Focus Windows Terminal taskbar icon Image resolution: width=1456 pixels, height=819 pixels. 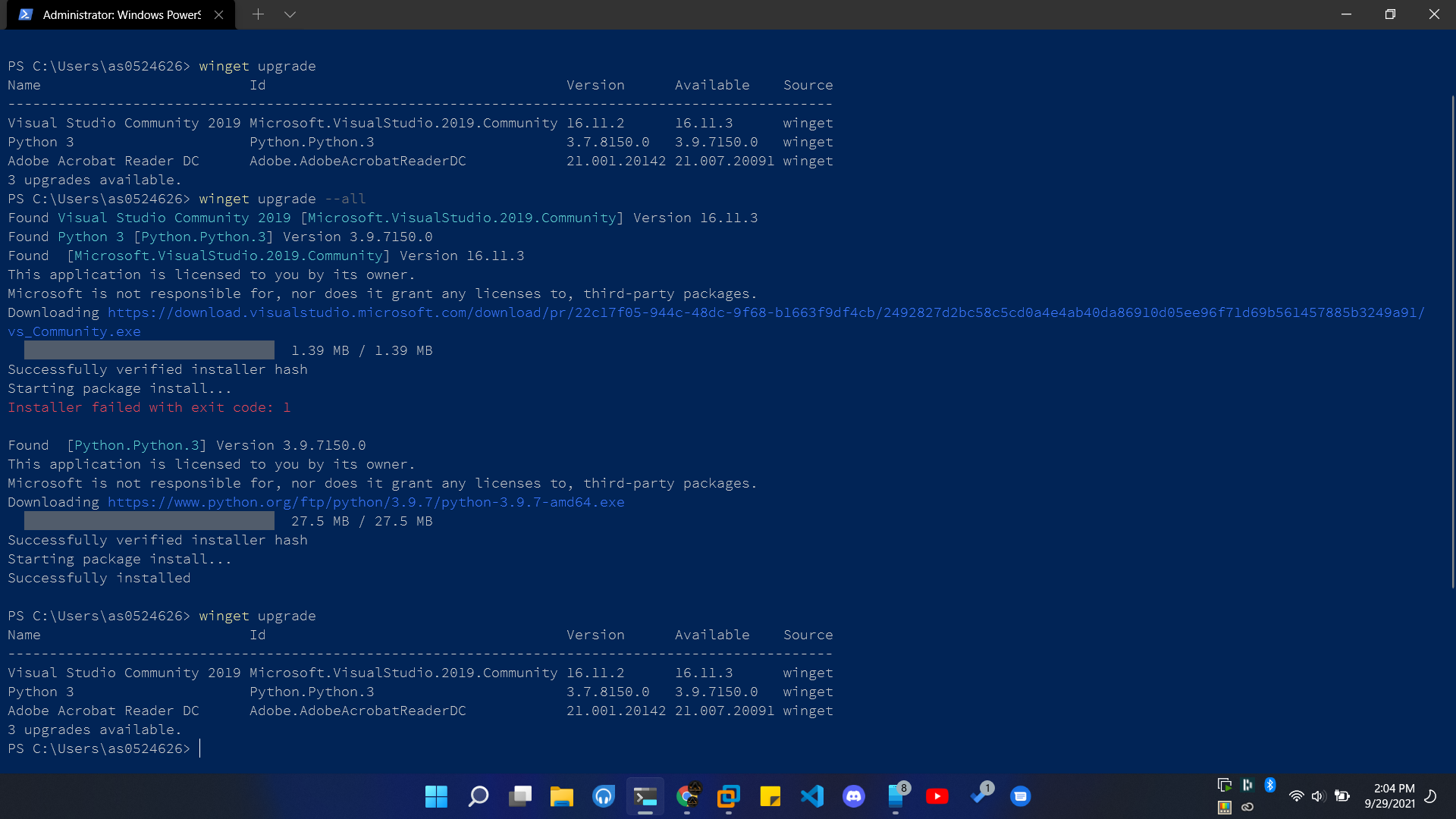coord(645,796)
